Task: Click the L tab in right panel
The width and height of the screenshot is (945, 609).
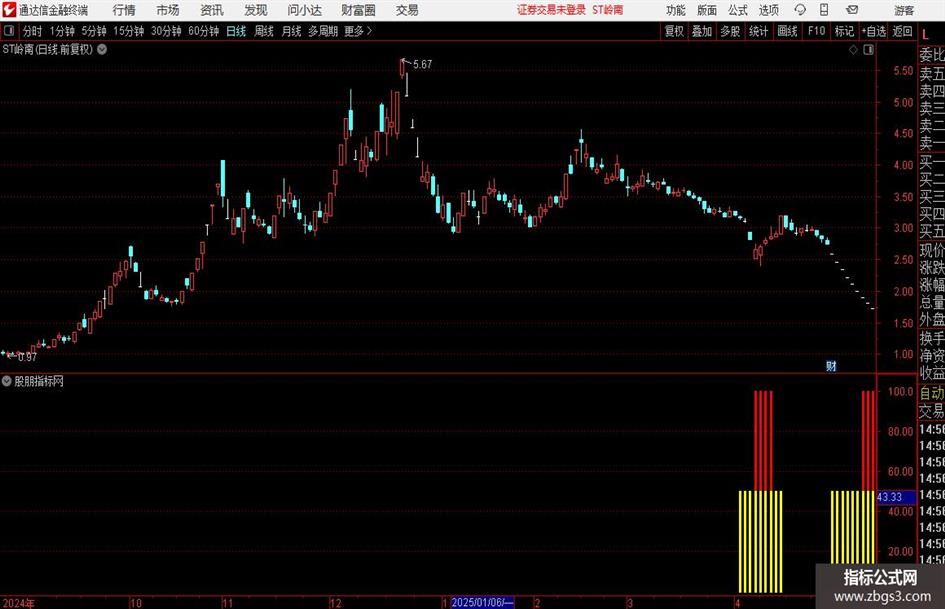Action: [x=925, y=35]
